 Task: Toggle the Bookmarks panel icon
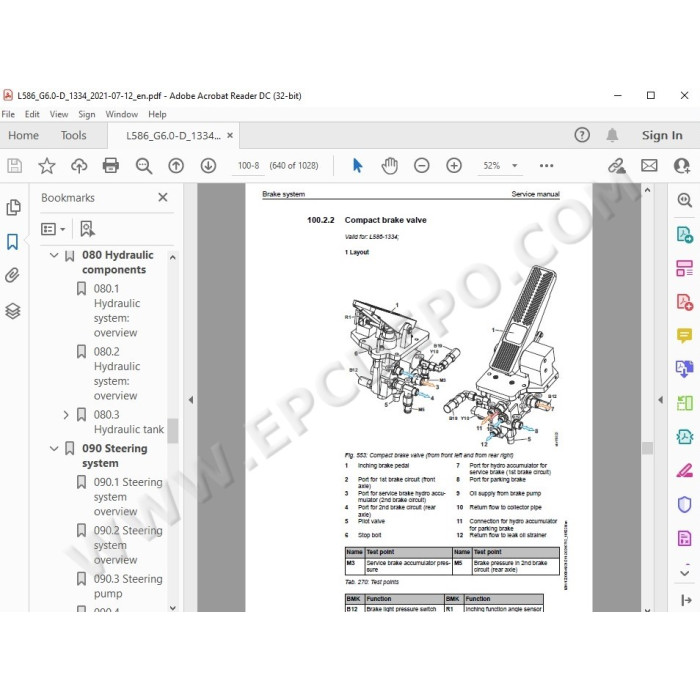coord(12,242)
